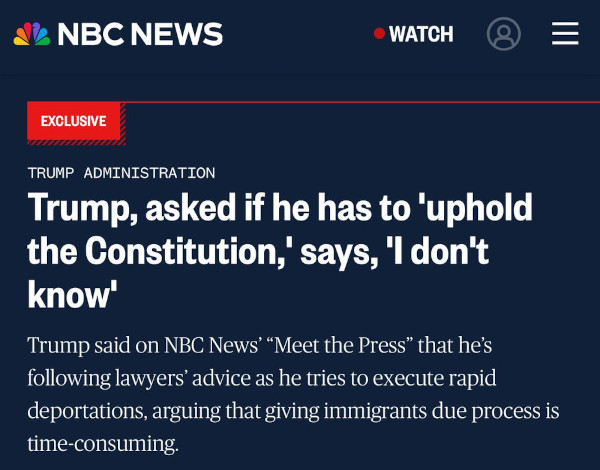Screen dimensions: 600x470
Task: Click the word 'deportations' in the summary
Action: pyautogui.click(x=86, y=411)
